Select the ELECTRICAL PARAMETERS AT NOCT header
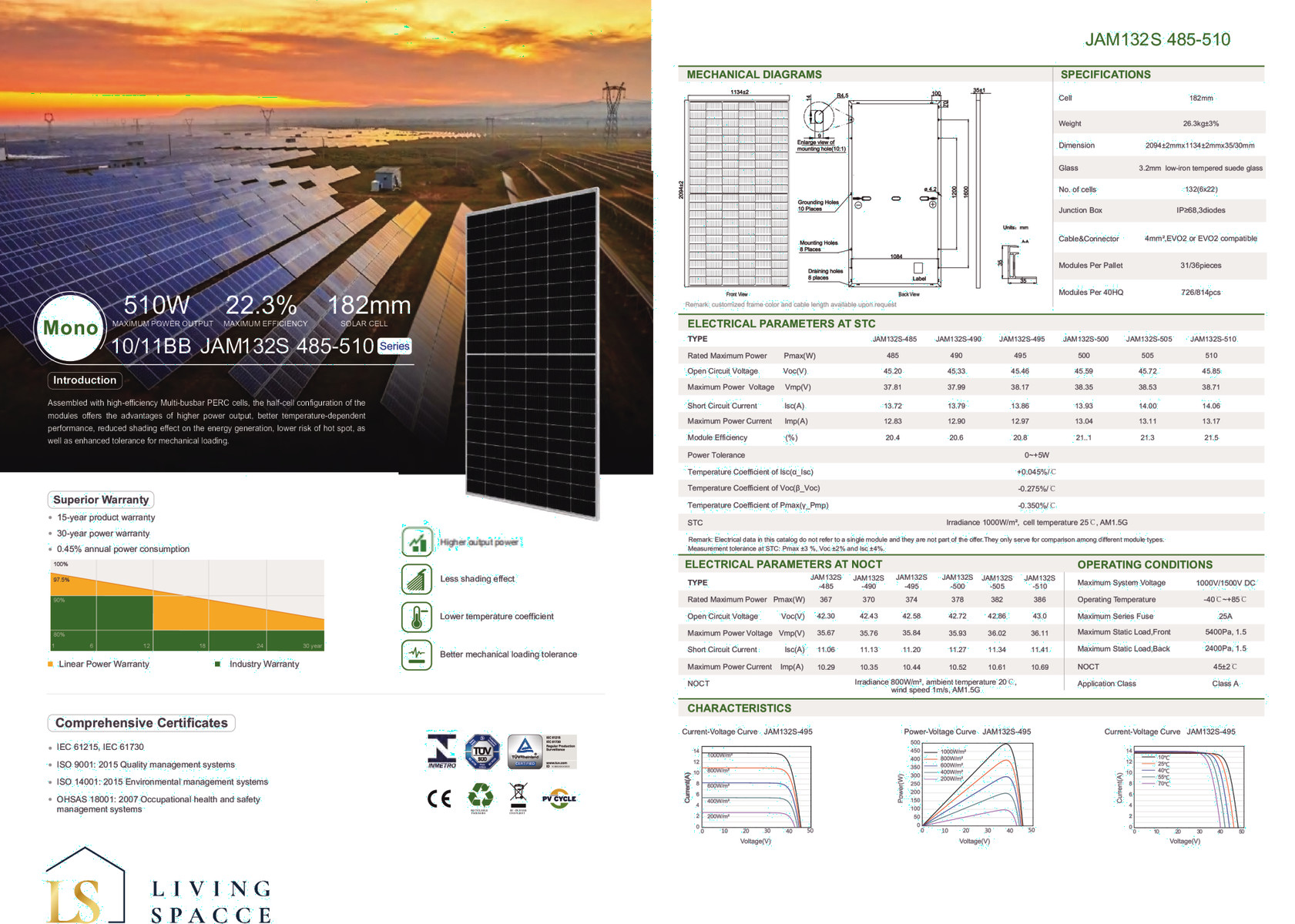This screenshot has width=1295, height=924. (x=783, y=564)
